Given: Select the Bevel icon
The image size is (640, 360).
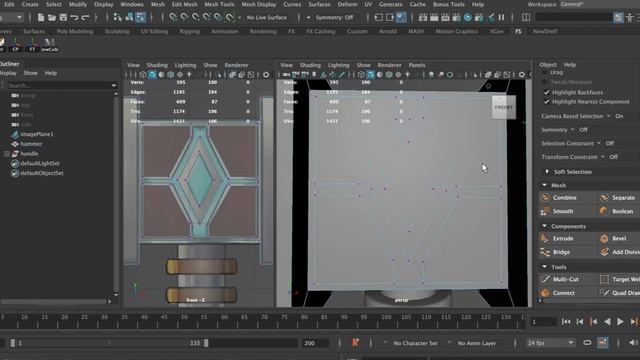Looking at the screenshot, I should tap(604, 238).
